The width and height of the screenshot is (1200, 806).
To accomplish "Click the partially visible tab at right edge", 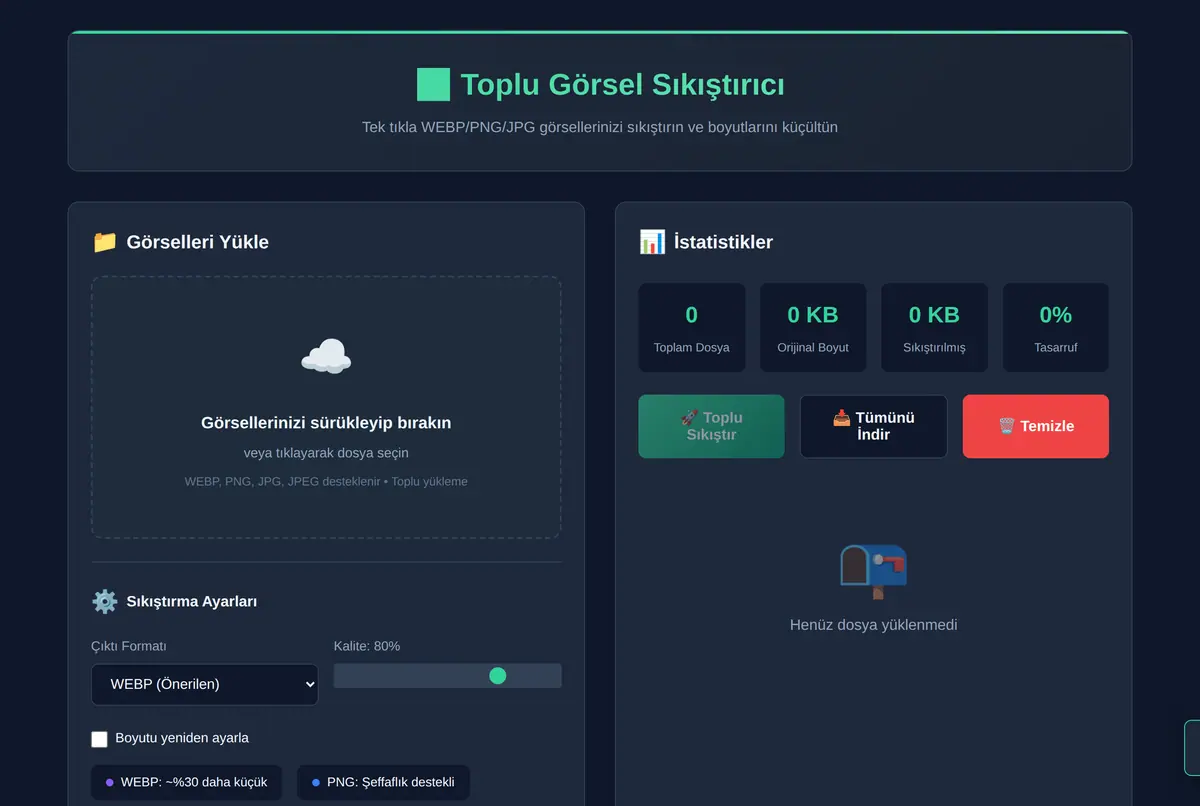I will pyautogui.click(x=1192, y=747).
